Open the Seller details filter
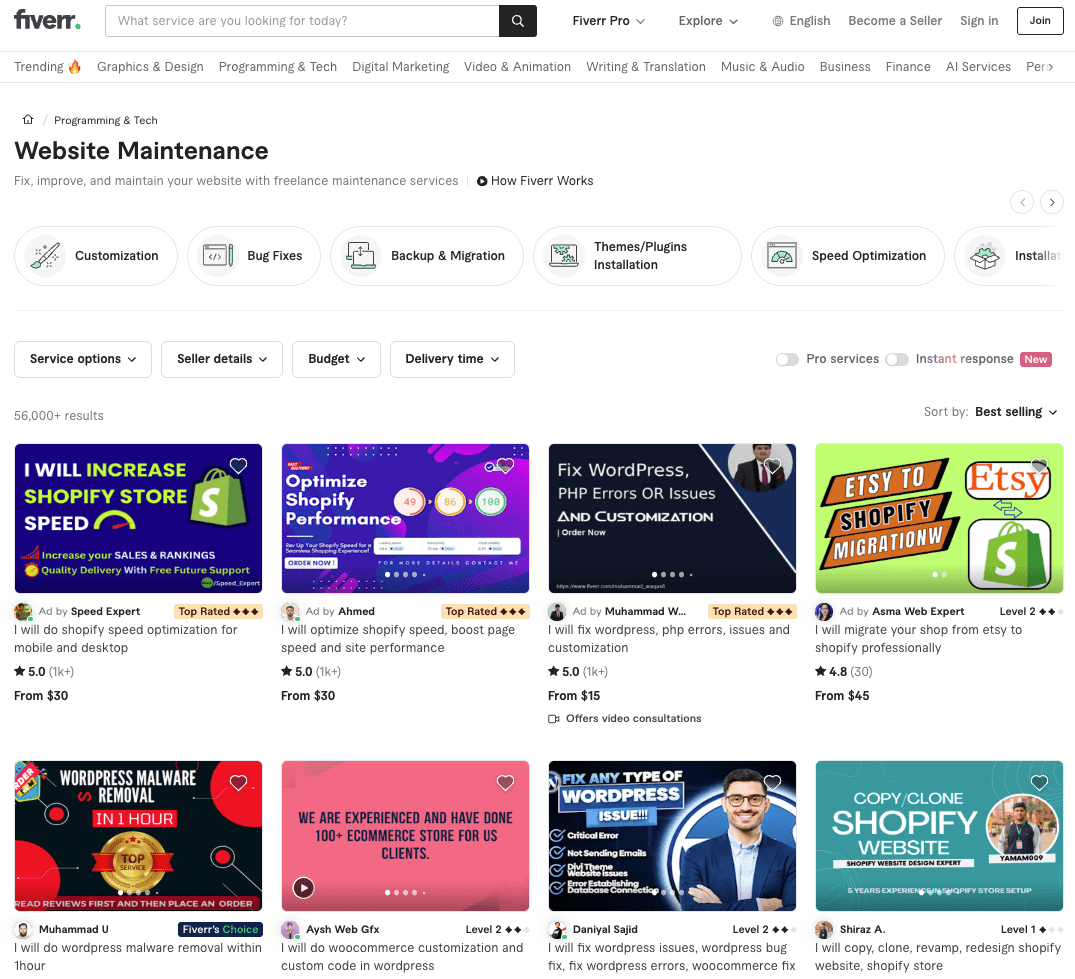 (222, 359)
